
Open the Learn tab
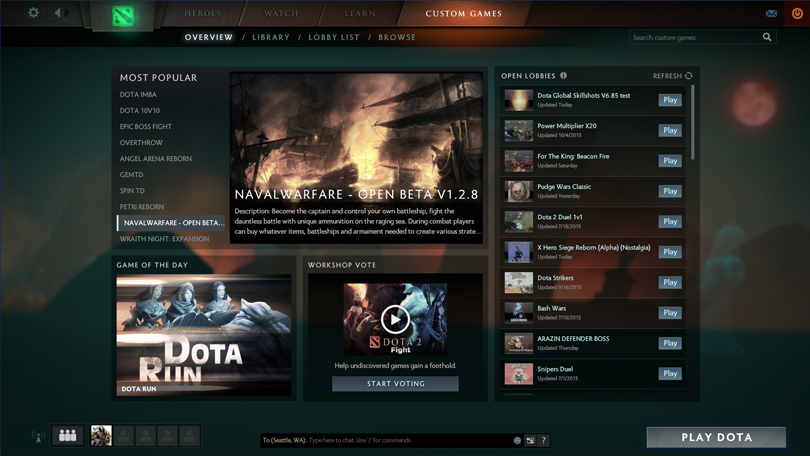point(360,13)
